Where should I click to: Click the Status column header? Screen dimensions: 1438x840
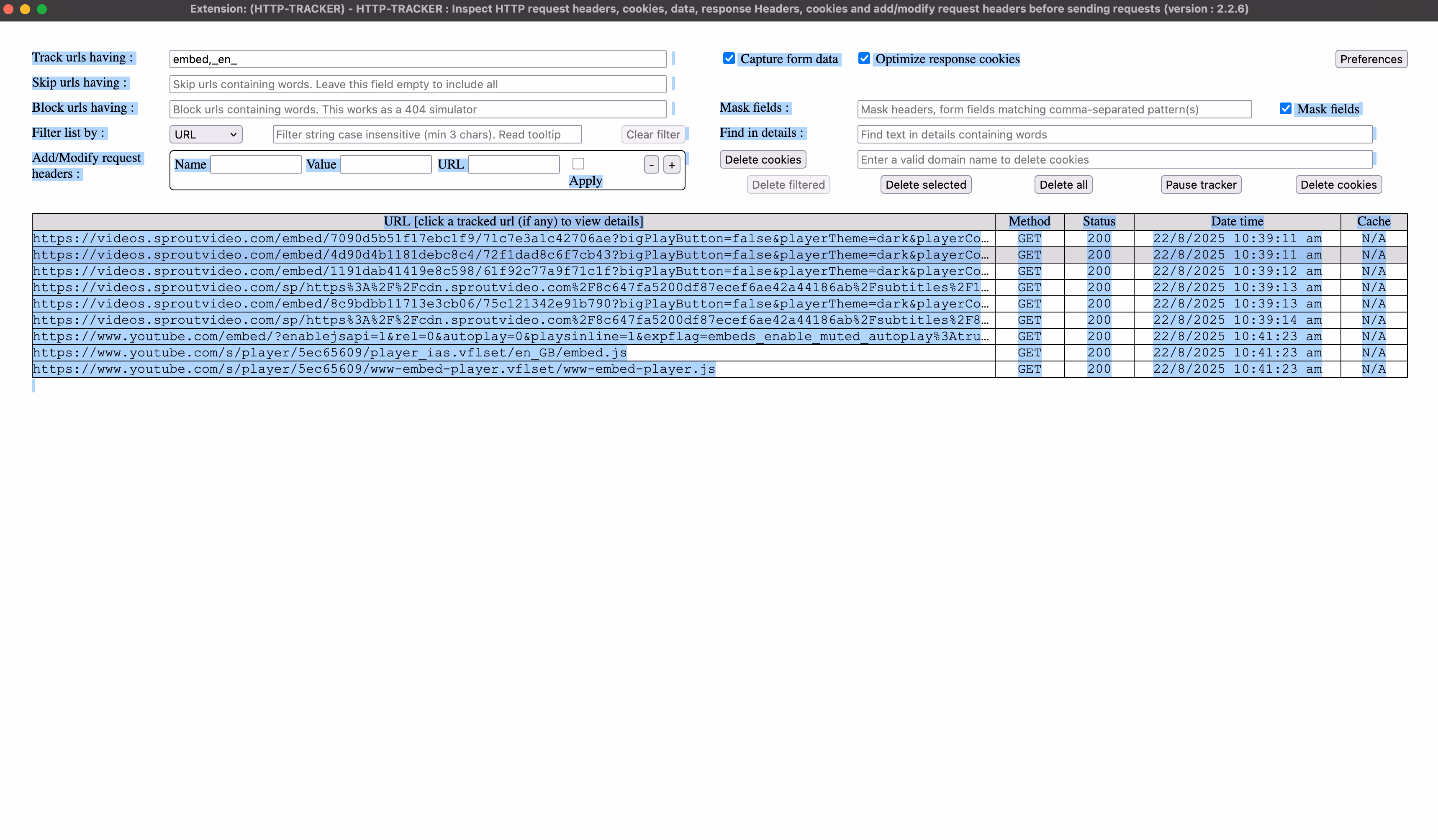(x=1099, y=221)
